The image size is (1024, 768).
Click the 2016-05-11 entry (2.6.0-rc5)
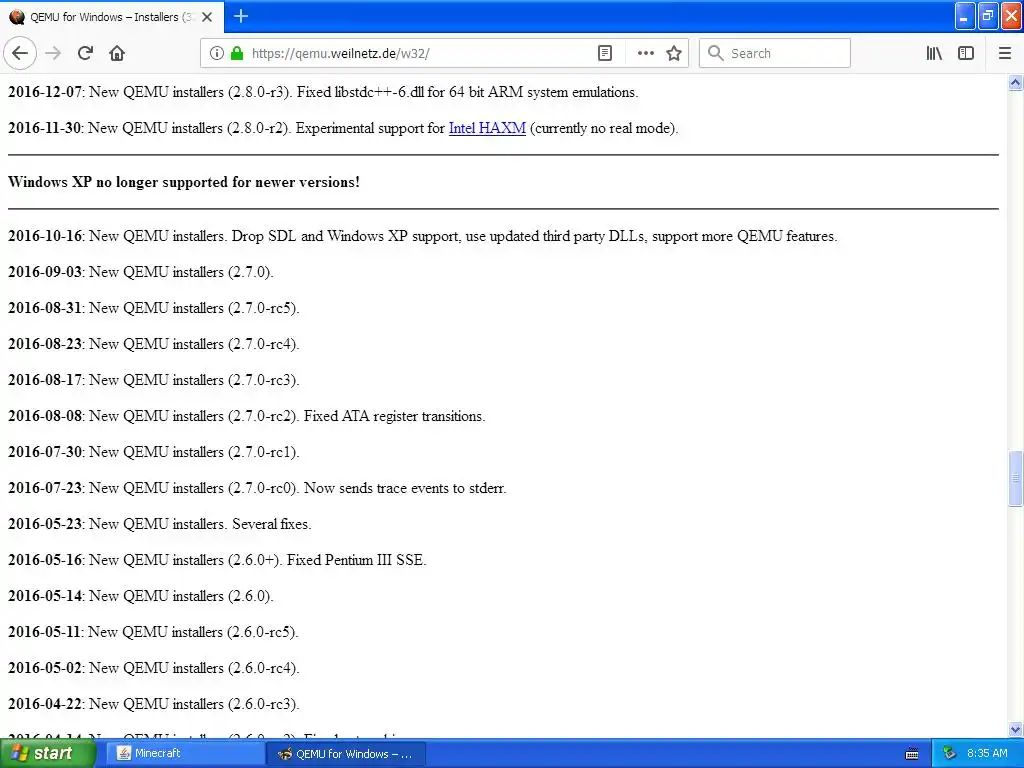click(153, 632)
